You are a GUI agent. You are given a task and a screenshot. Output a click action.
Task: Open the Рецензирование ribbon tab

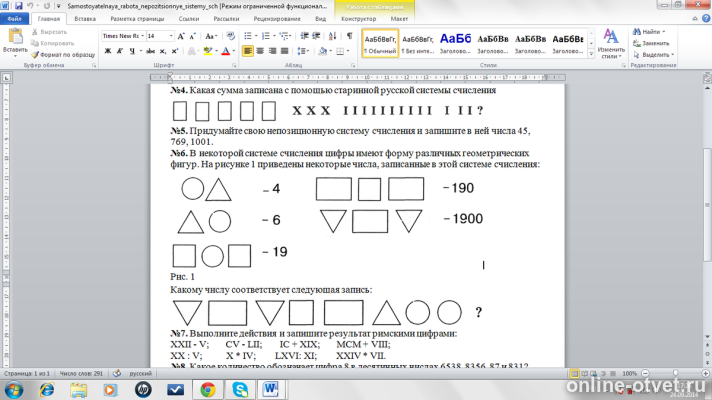coord(277,19)
